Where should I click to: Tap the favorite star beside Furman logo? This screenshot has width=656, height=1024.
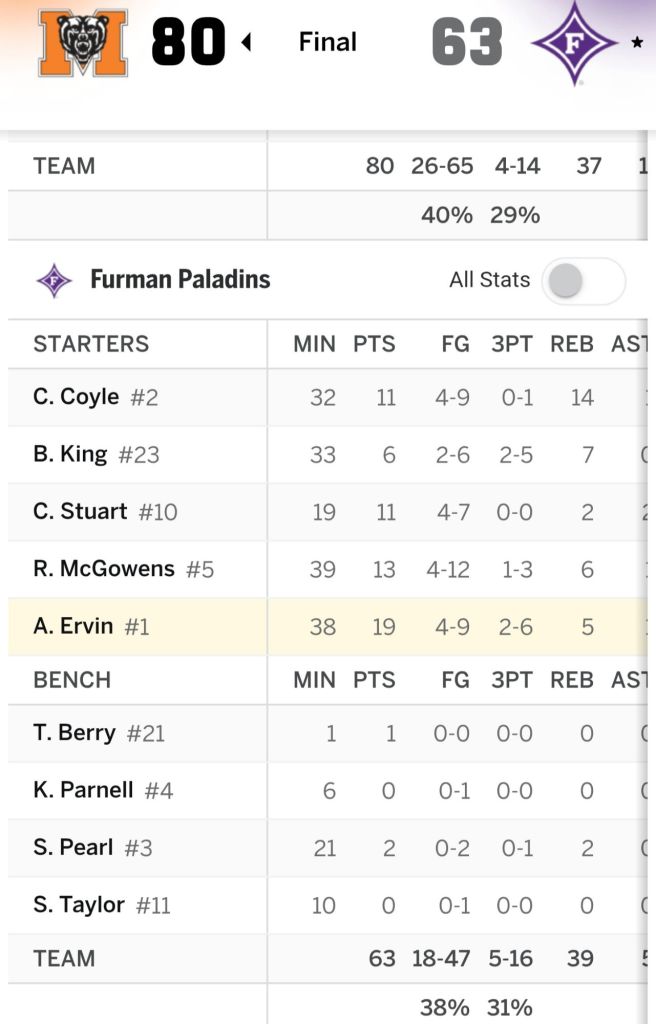coord(637,43)
